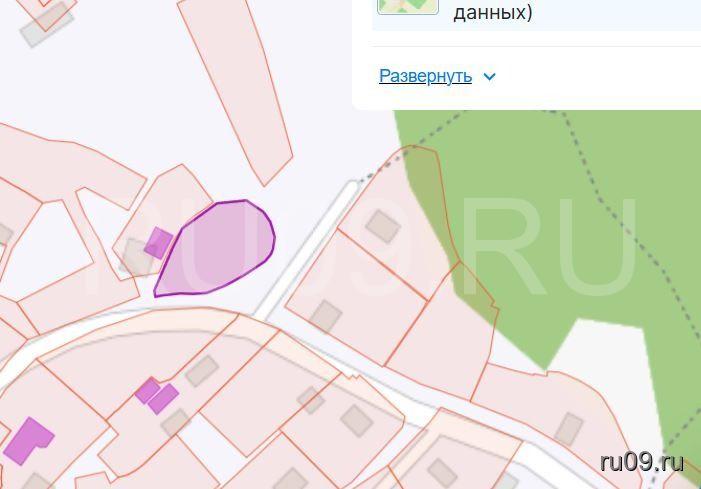The width and height of the screenshot is (701, 489).
Task: Click the "Развернуть" link
Action: (425, 76)
